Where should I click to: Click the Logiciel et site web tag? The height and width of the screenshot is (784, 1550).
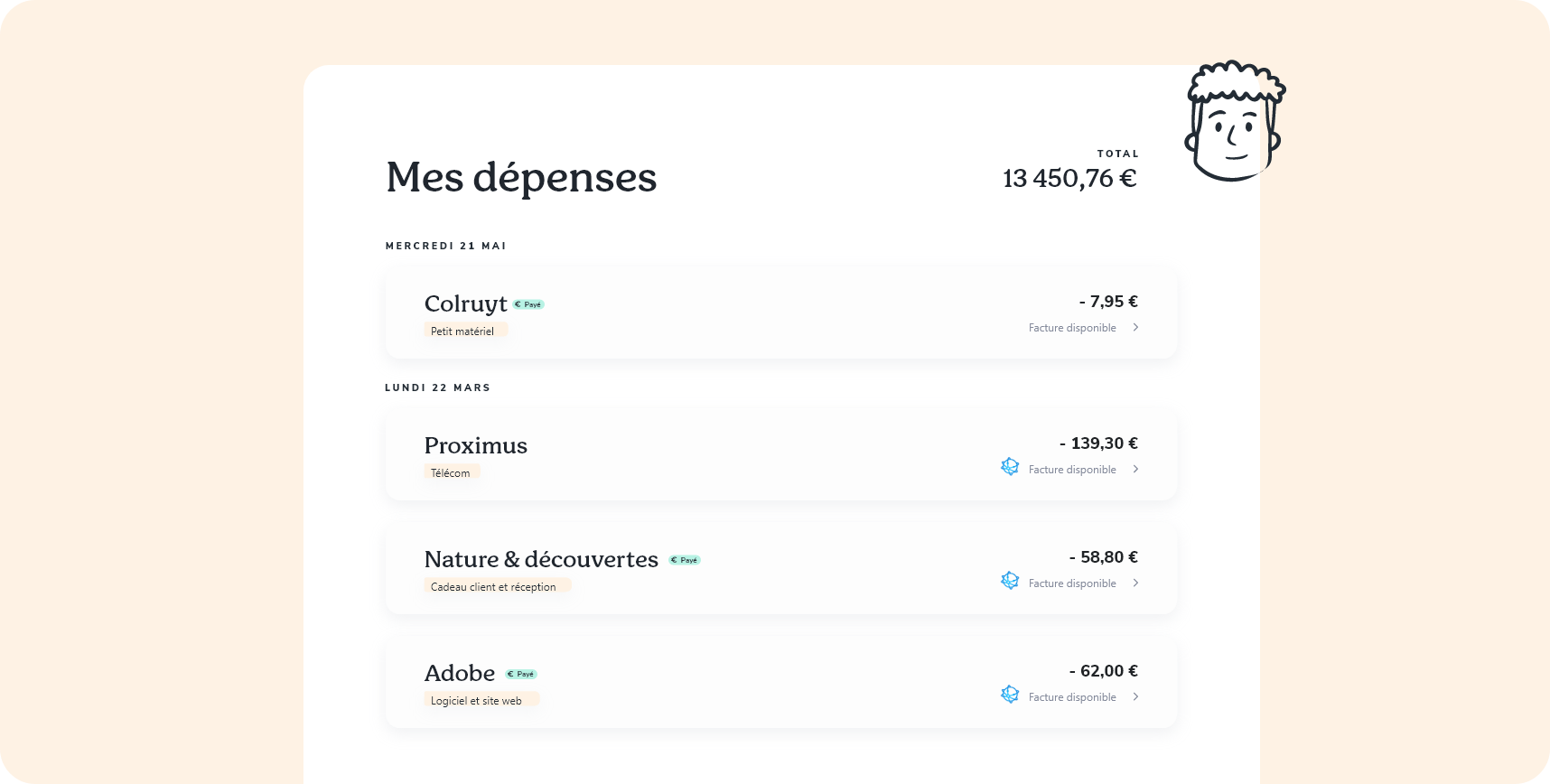[x=480, y=700]
